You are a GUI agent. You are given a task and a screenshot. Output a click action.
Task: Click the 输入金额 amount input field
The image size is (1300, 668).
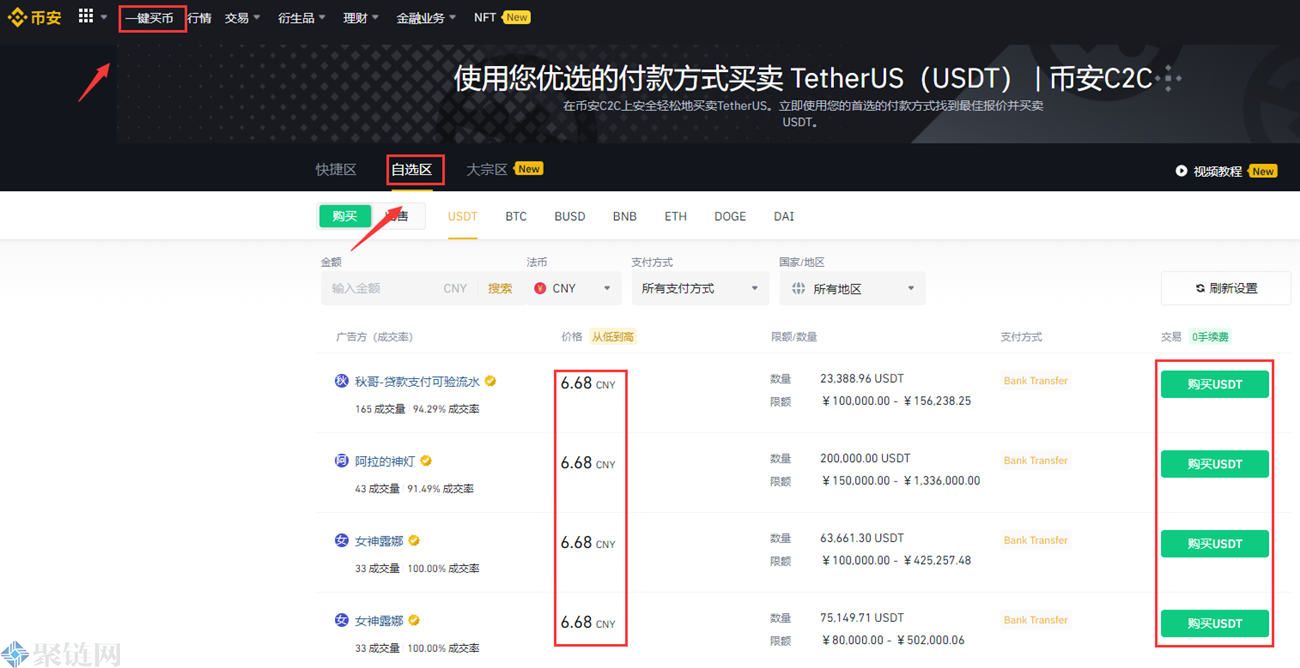coord(380,288)
